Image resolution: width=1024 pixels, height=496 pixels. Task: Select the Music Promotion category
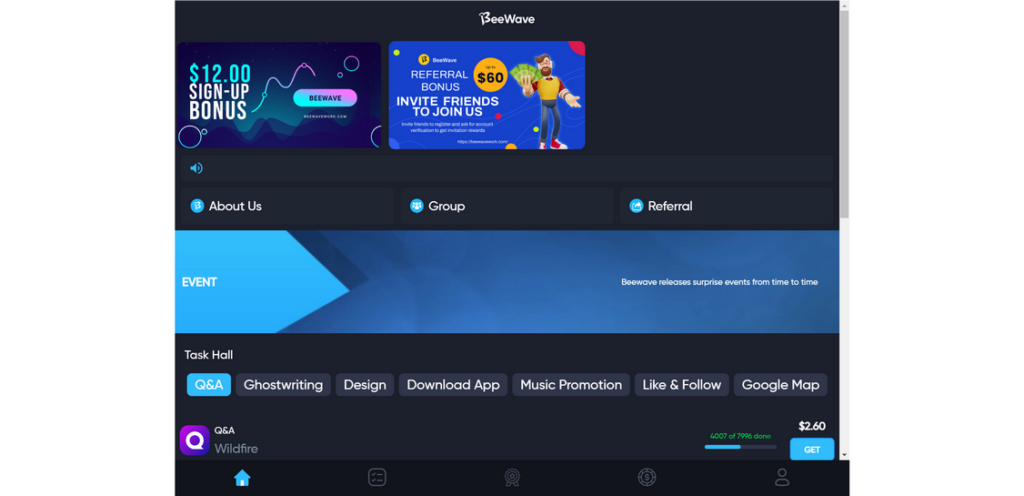(571, 385)
